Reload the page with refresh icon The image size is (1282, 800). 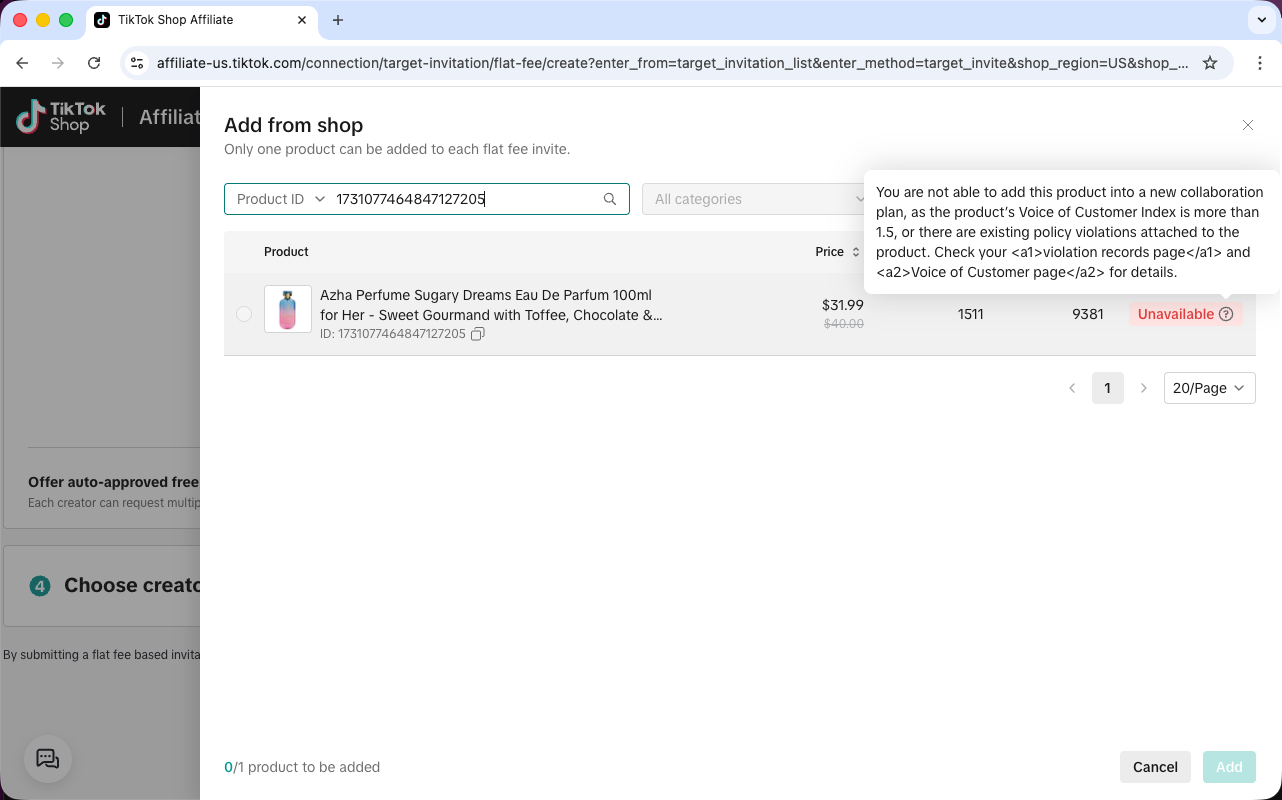pos(94,63)
